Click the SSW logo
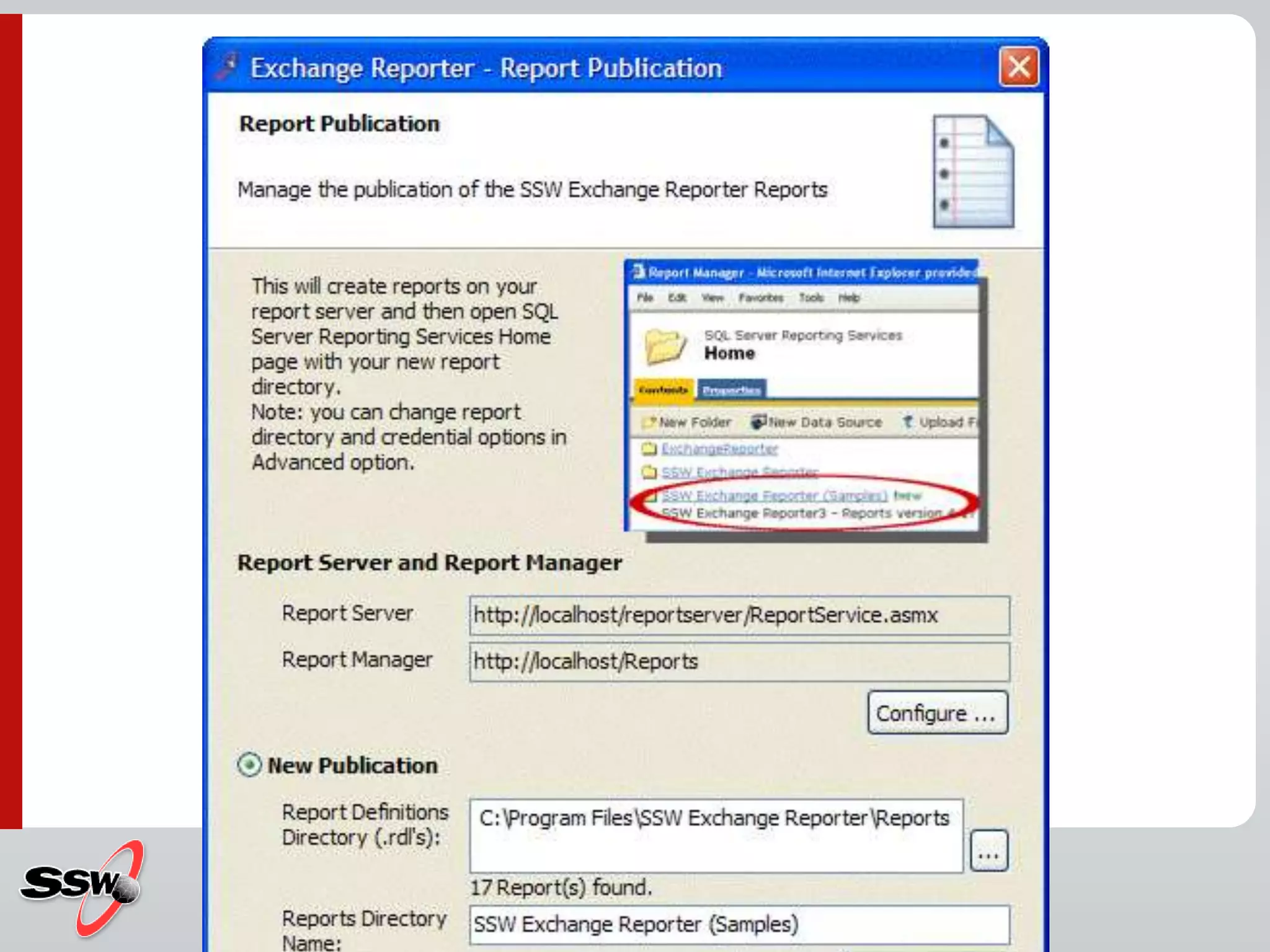 coord(82,886)
